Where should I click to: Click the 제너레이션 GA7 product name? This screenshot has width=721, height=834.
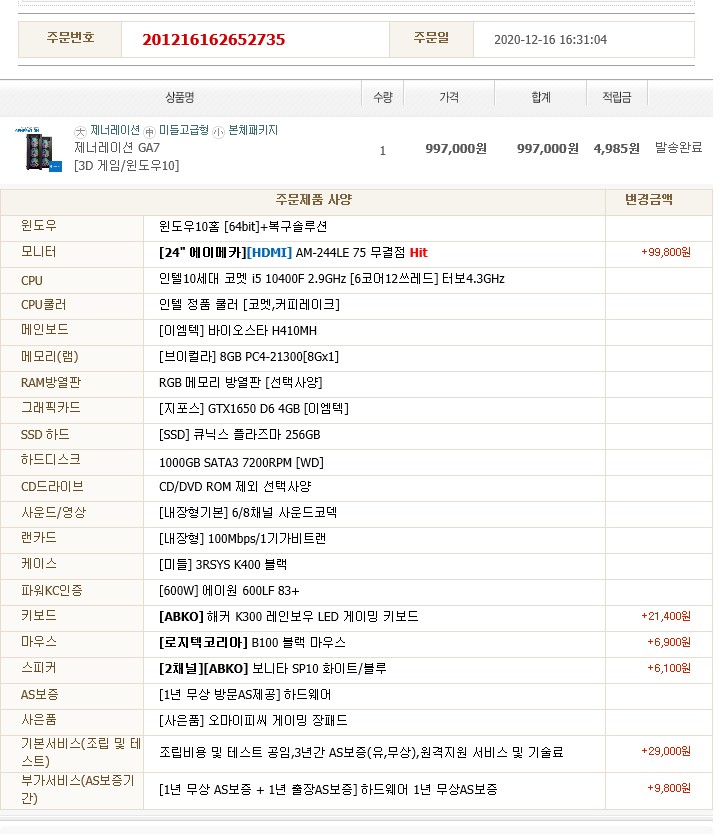(x=117, y=148)
